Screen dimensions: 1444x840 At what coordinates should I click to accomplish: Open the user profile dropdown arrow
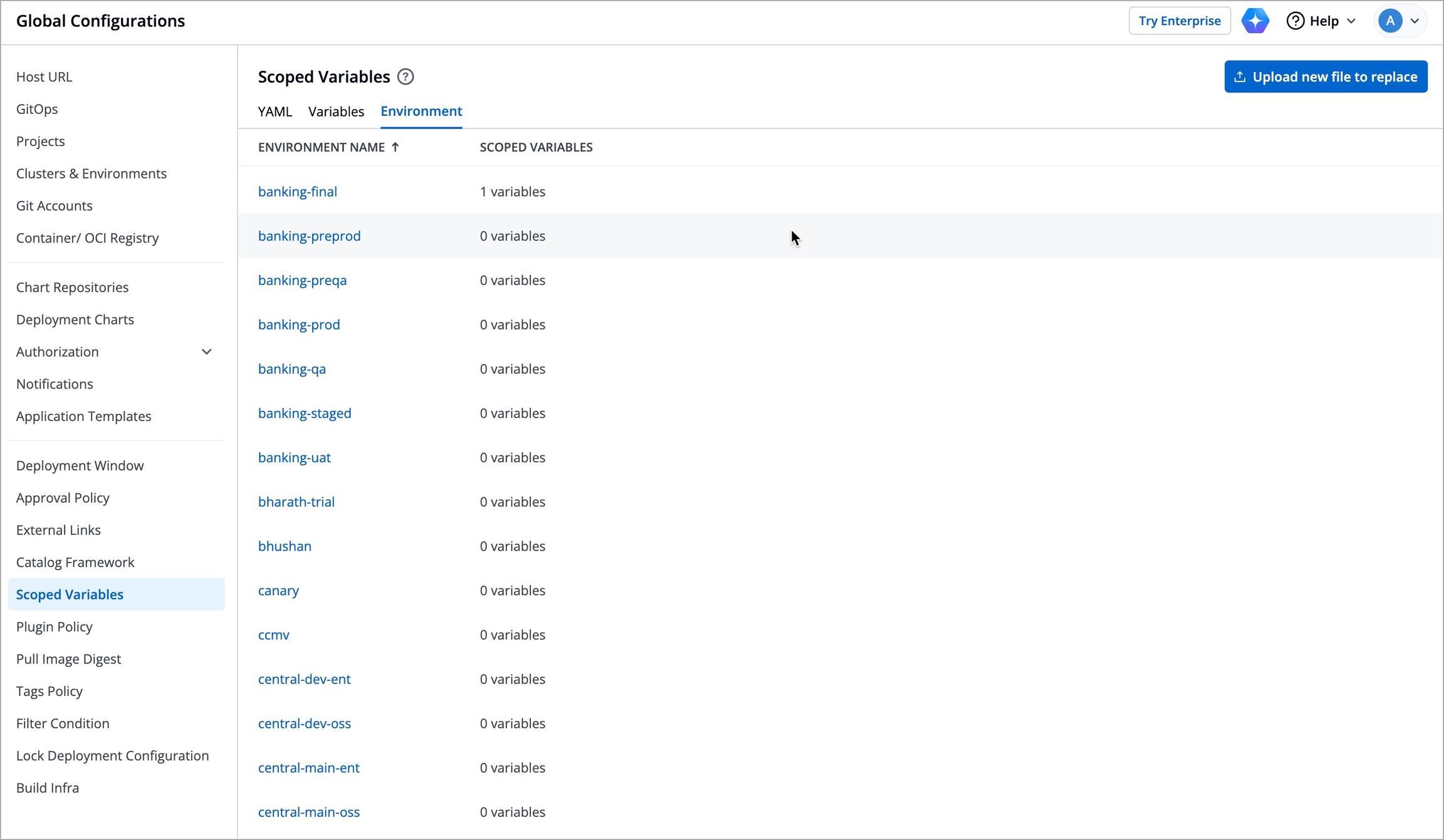point(1415,21)
